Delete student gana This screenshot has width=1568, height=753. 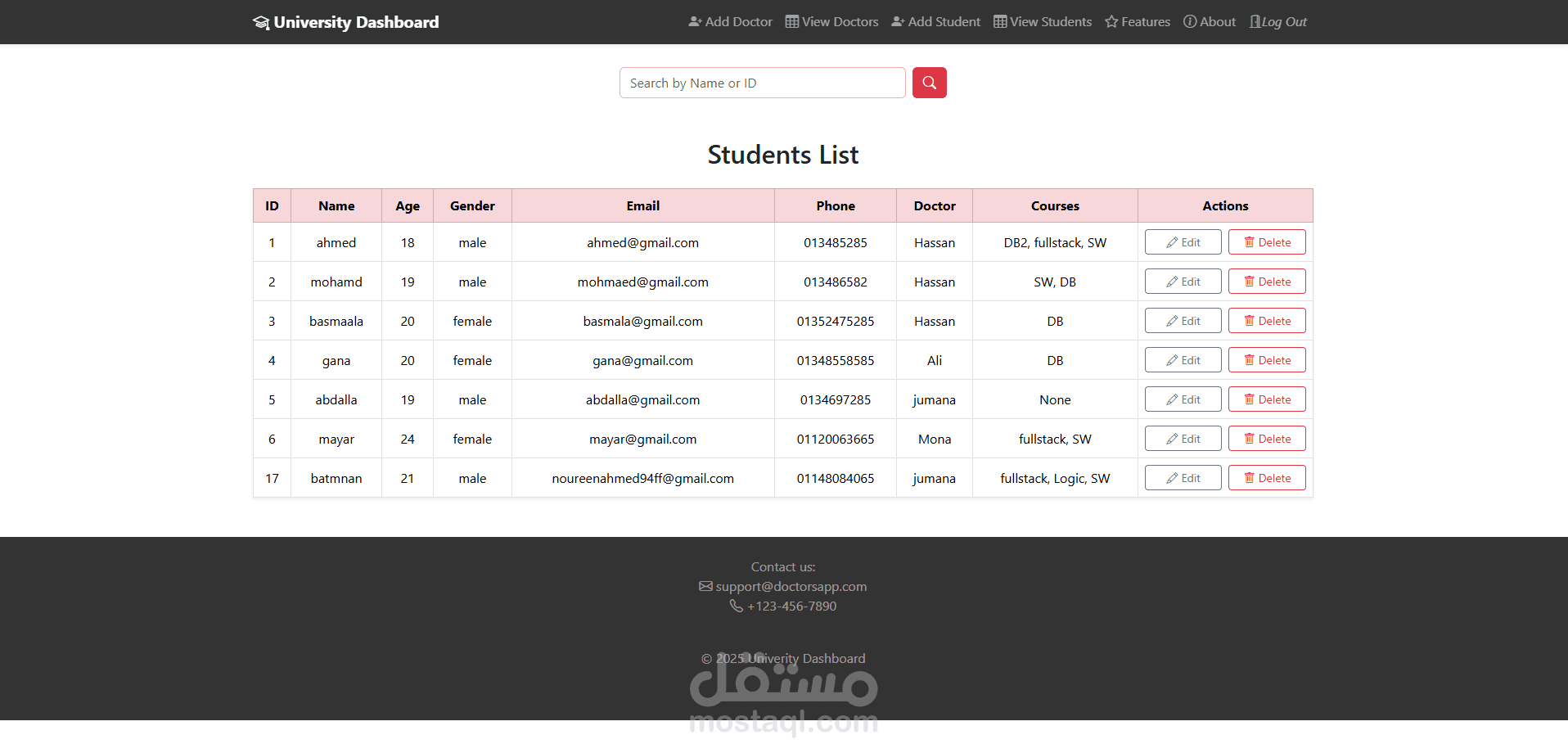(x=1267, y=360)
